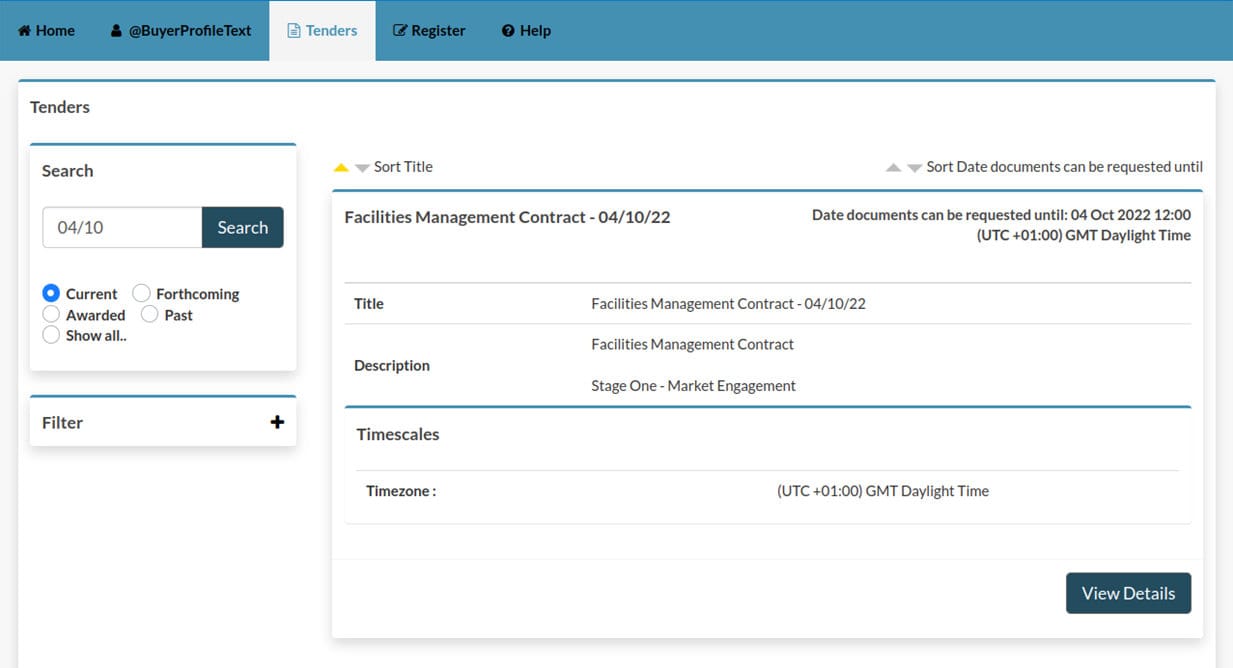1233x668 pixels.
Task: Click the yellow ascending Sort Title arrow
Action: coord(341,167)
